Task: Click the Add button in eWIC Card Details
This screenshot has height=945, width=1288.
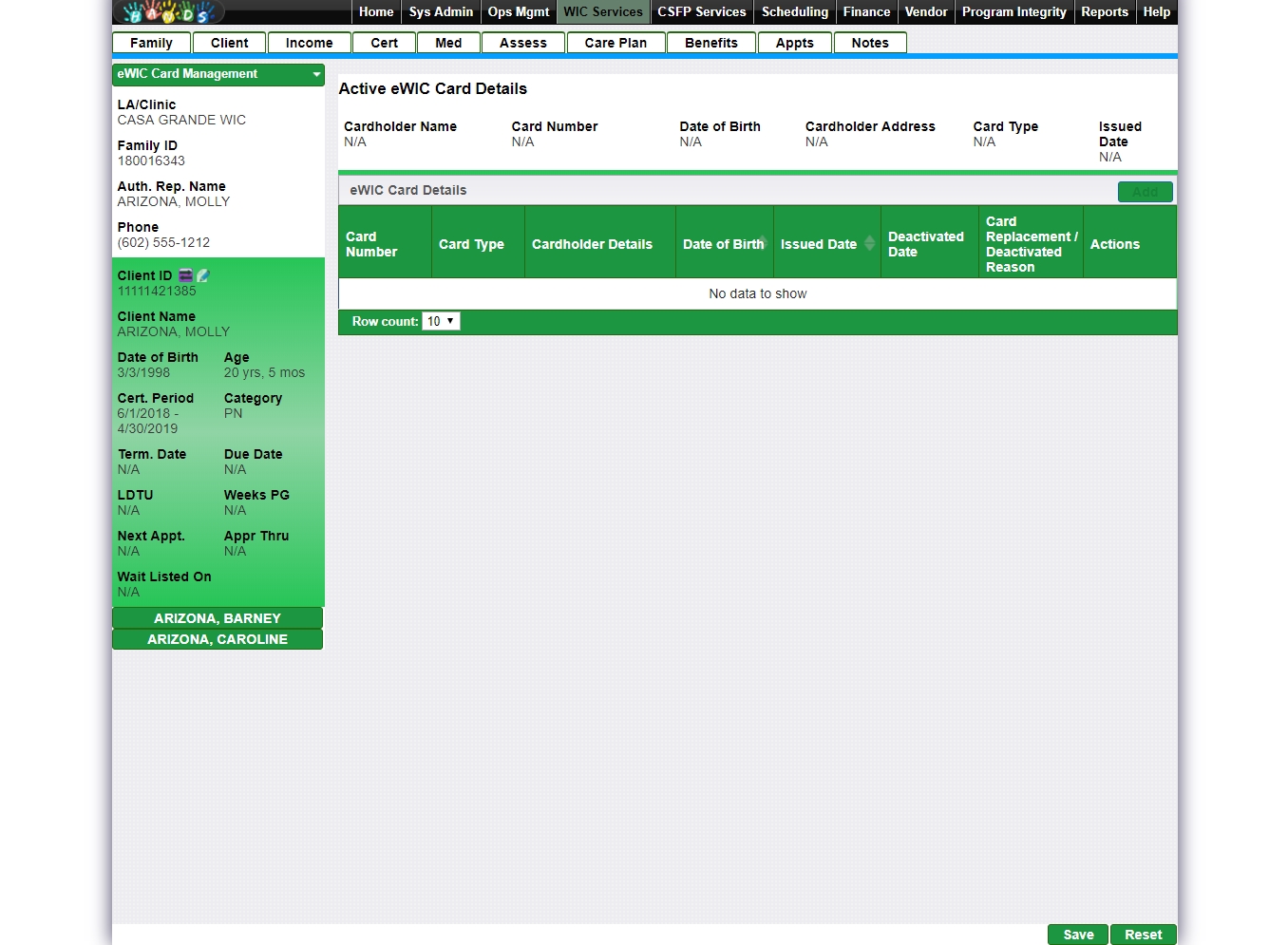Action: pos(1145,192)
